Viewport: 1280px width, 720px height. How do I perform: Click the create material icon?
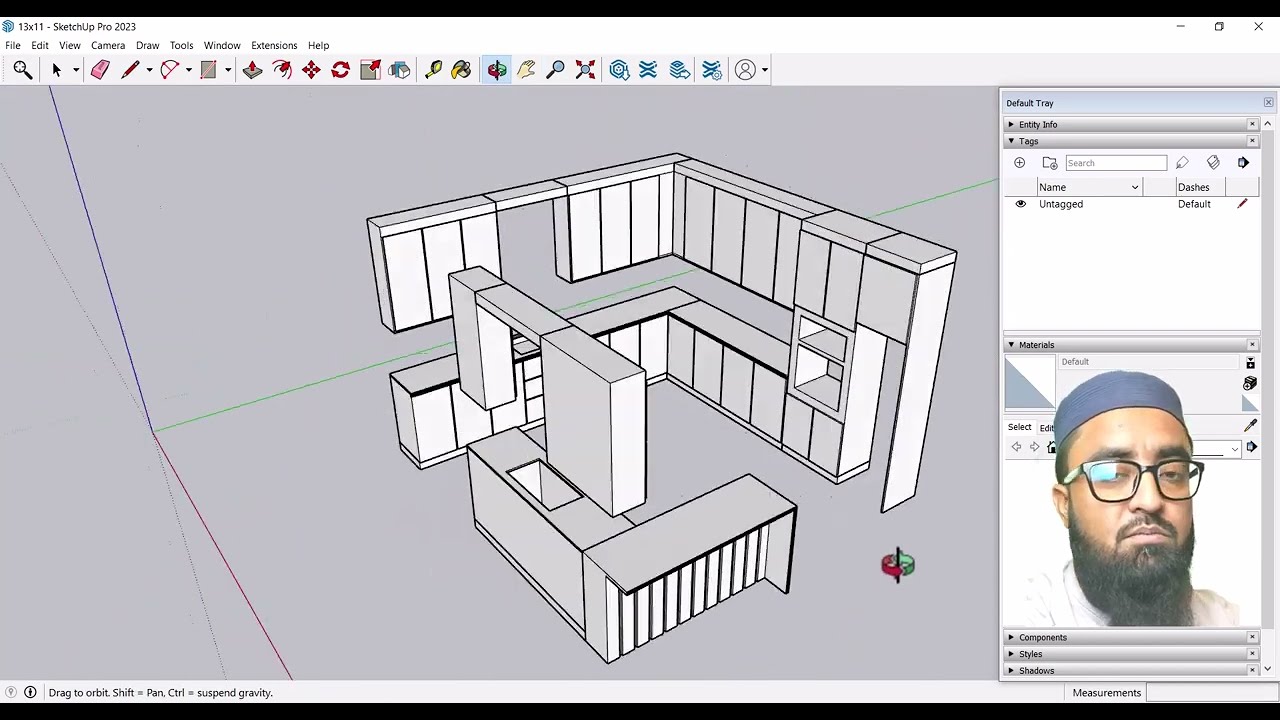click(x=1250, y=383)
